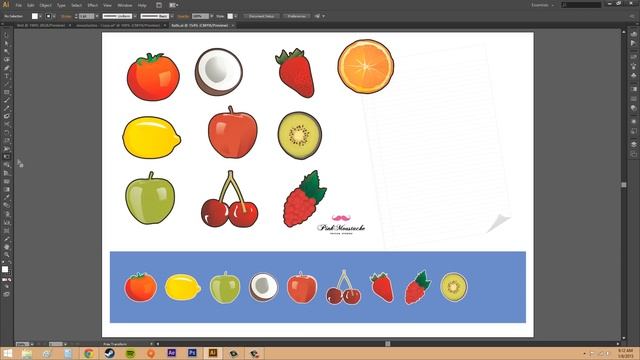Click the Opacity label in control bar
Screen dimensions: 640x360
(x=183, y=16)
